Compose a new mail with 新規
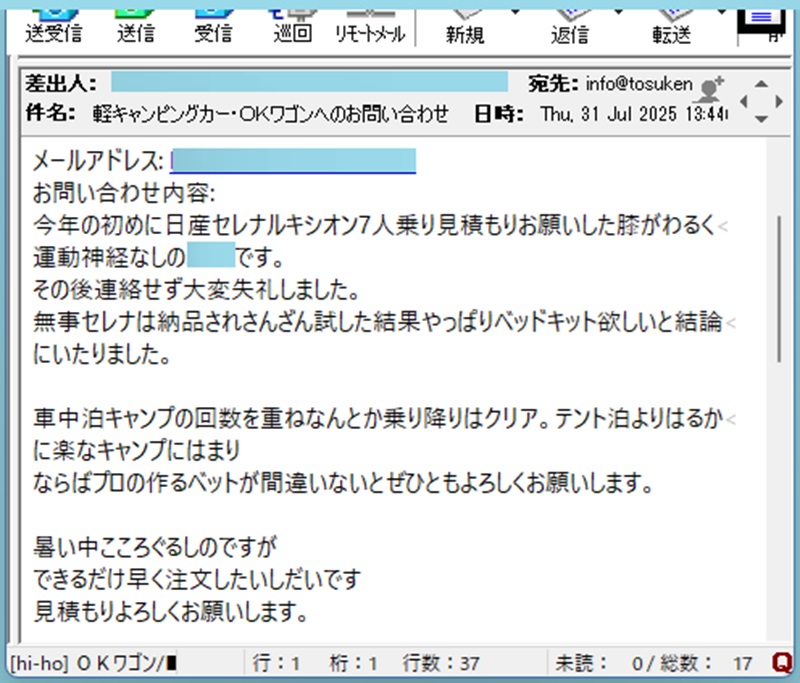 coord(464,24)
